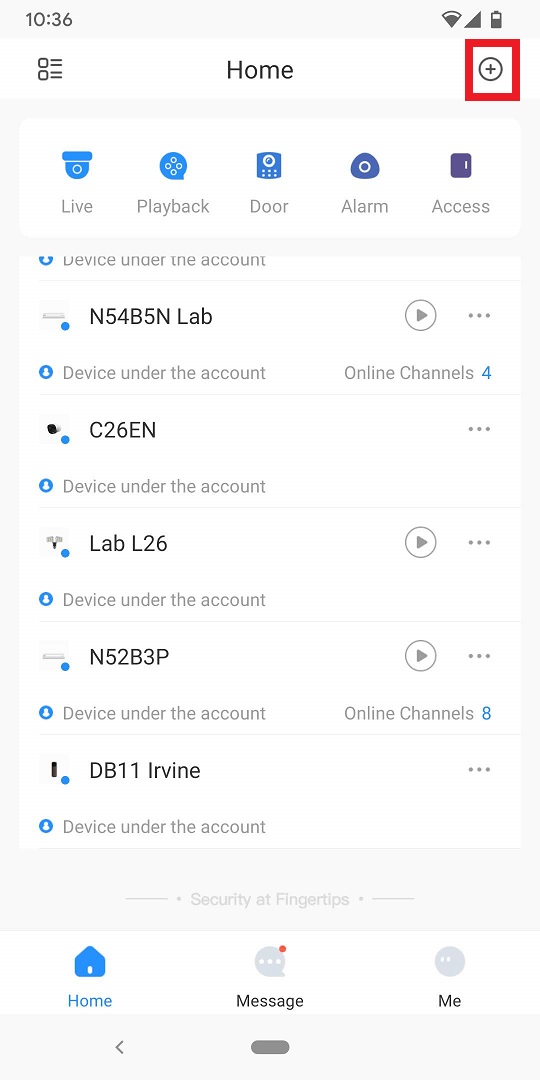
Task: Open the Playback icon
Action: pyautogui.click(x=173, y=166)
